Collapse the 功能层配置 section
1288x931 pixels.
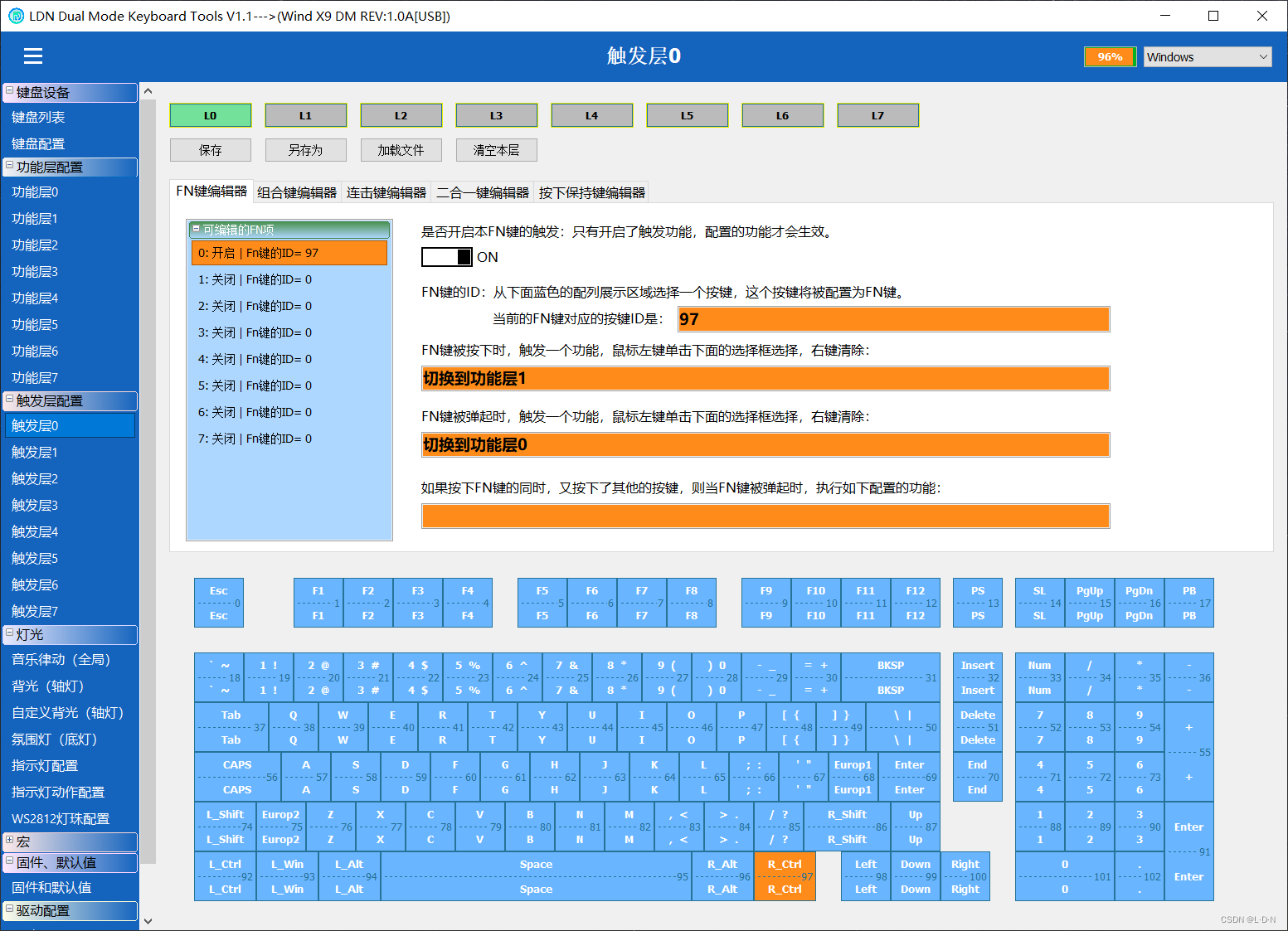9,166
